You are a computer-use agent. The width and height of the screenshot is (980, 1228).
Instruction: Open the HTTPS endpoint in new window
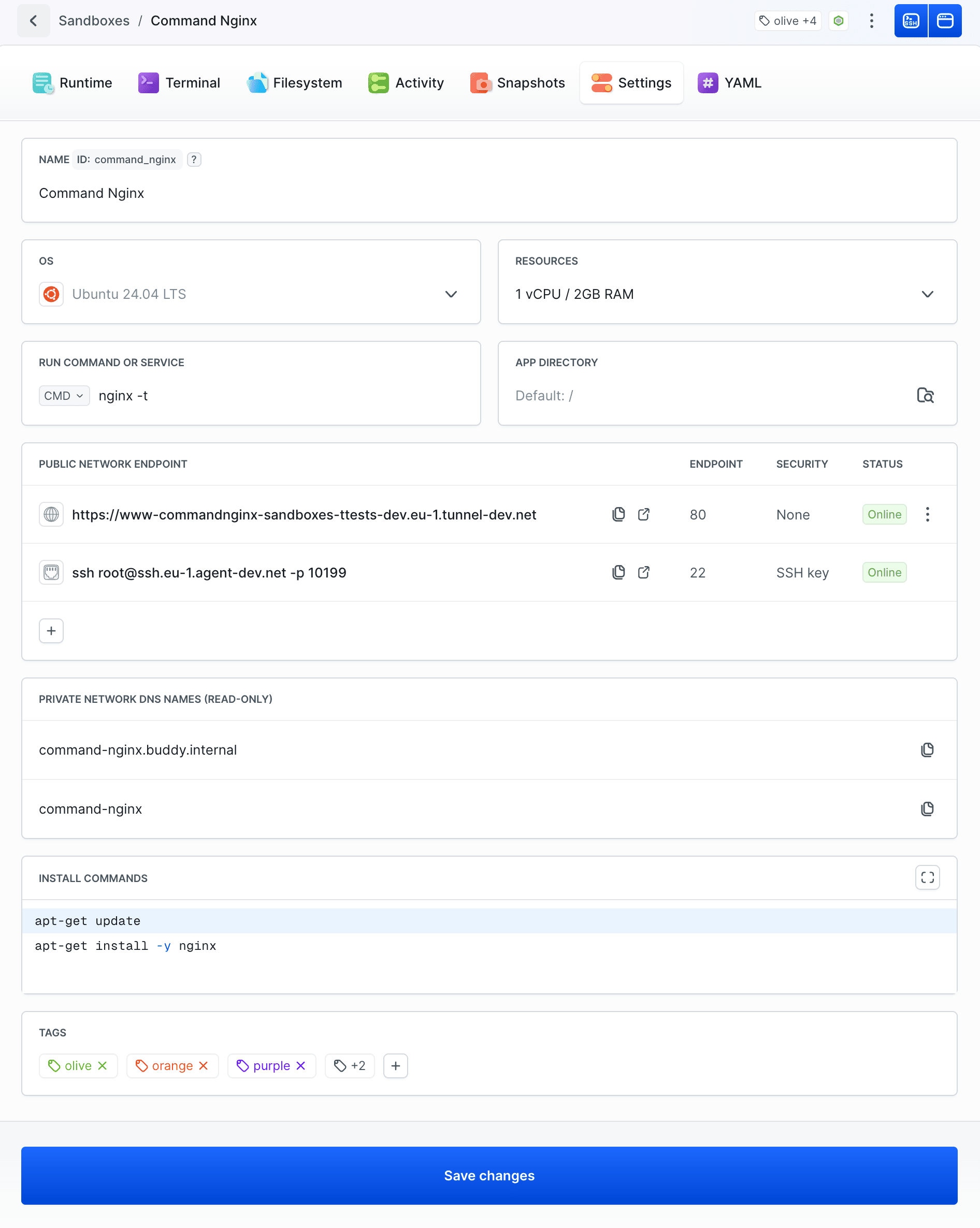643,514
